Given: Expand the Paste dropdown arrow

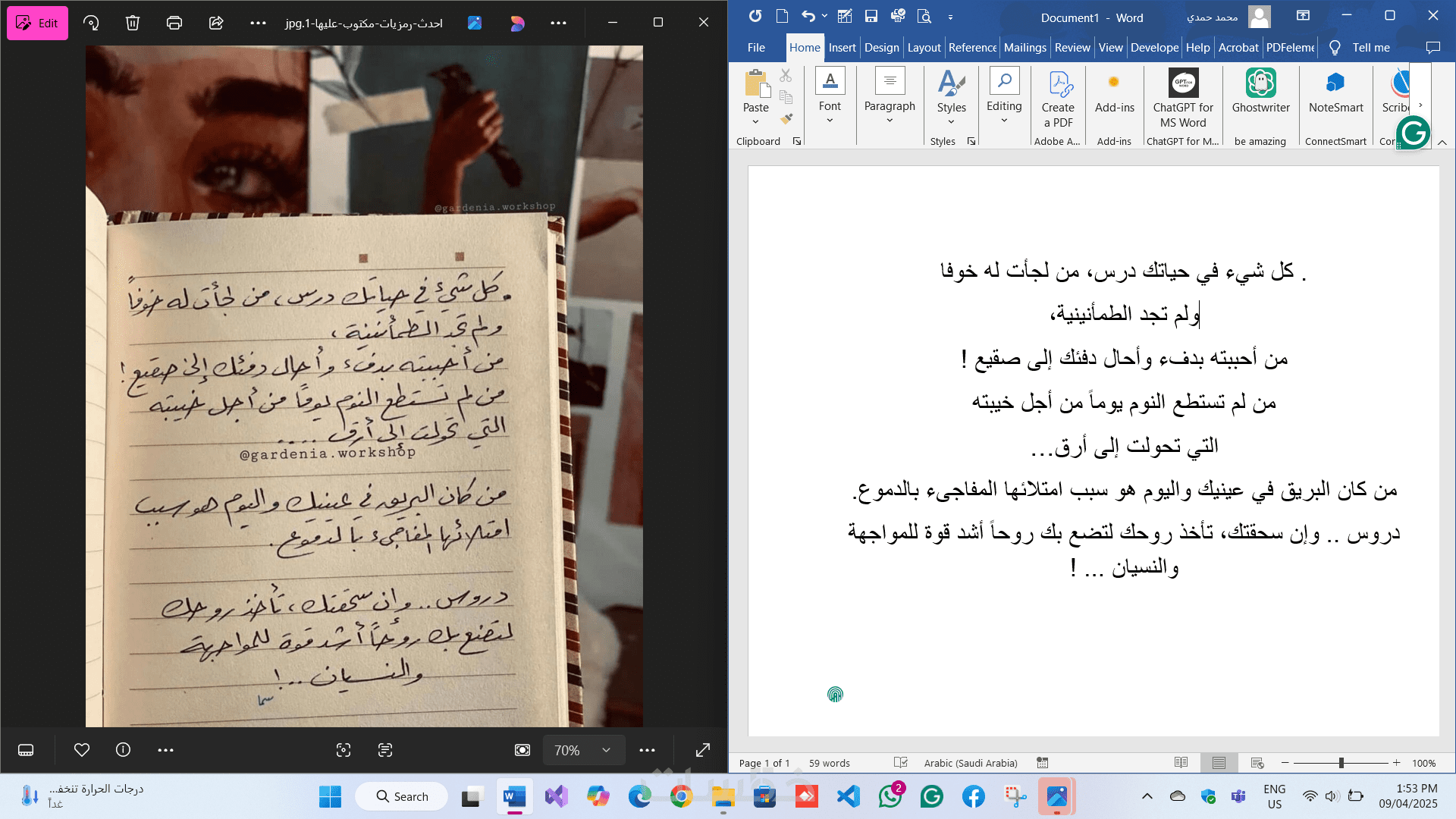Looking at the screenshot, I should (x=755, y=122).
